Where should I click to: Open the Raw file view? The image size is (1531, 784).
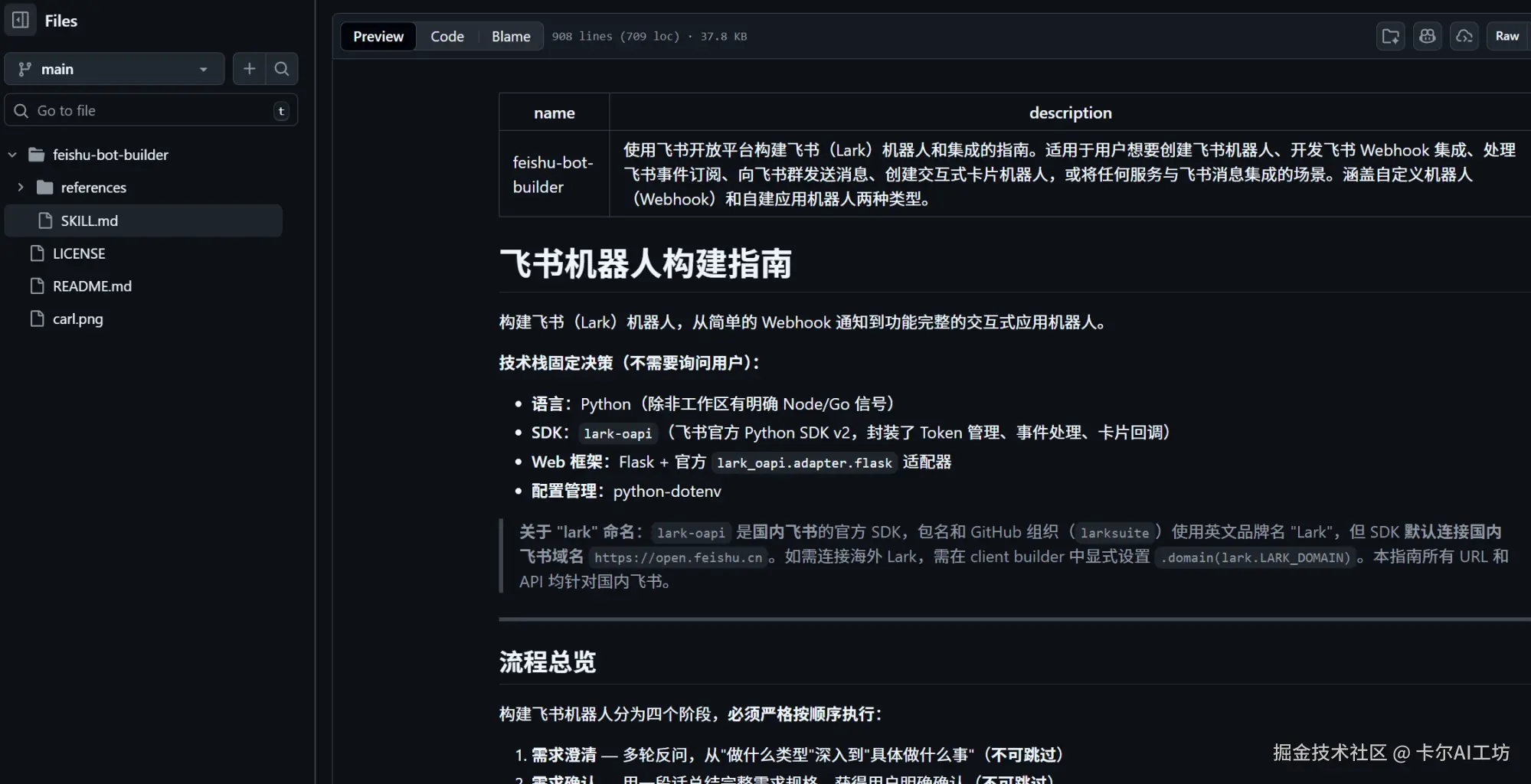[1506, 36]
